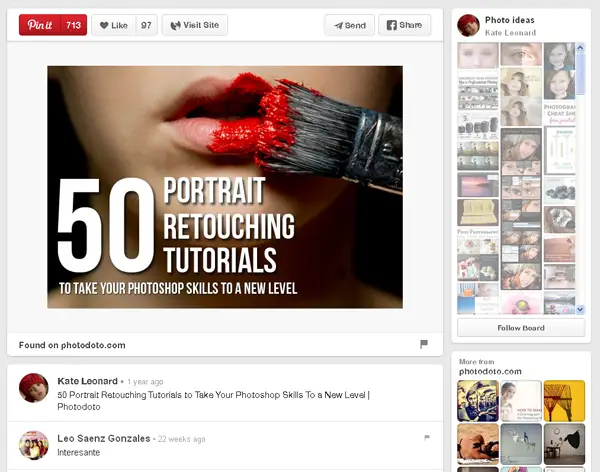Screen dimensions: 600x472
Task: Open the Found on photodoto.com link
Action: click(x=72, y=345)
